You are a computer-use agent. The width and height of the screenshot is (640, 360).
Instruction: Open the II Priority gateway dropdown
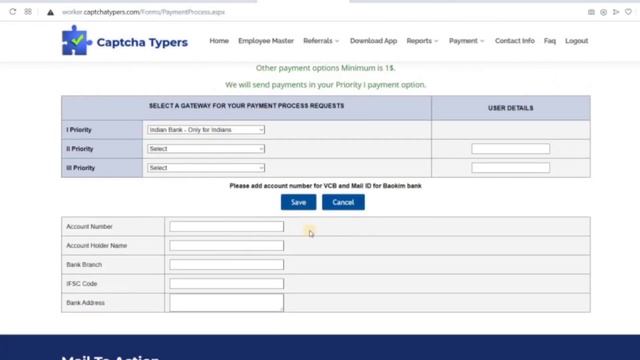coord(206,149)
